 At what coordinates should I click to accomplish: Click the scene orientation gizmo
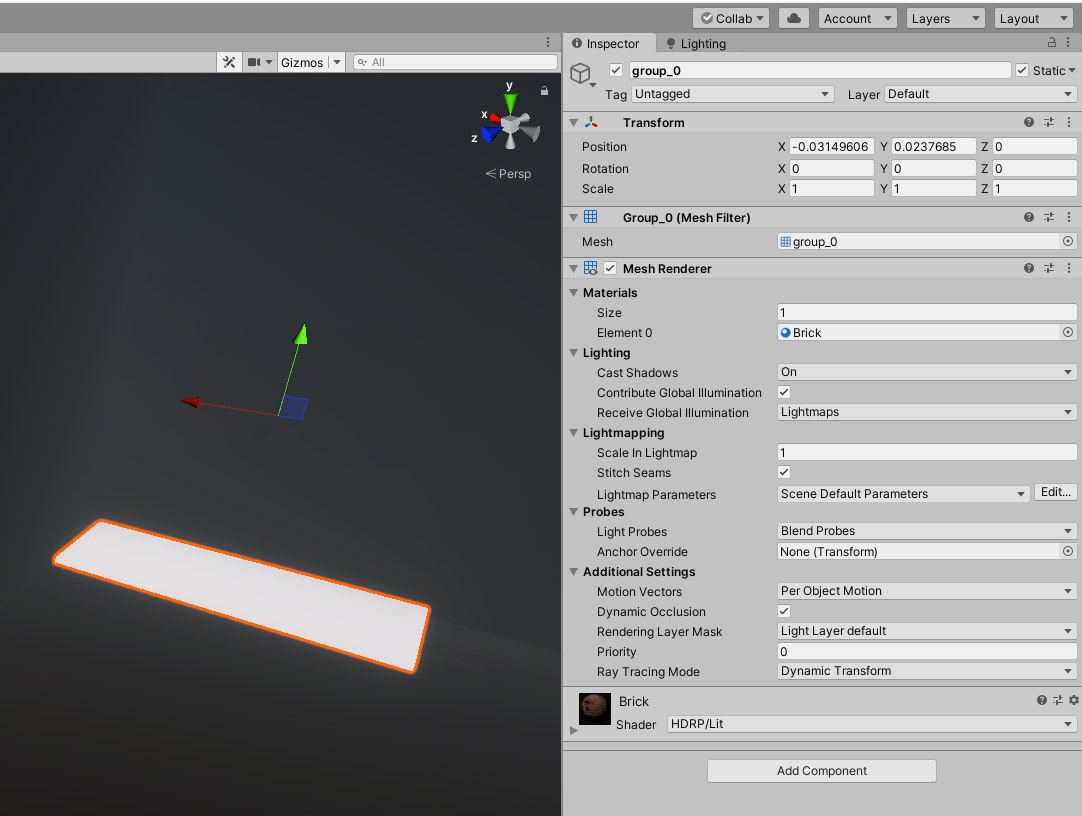point(510,125)
